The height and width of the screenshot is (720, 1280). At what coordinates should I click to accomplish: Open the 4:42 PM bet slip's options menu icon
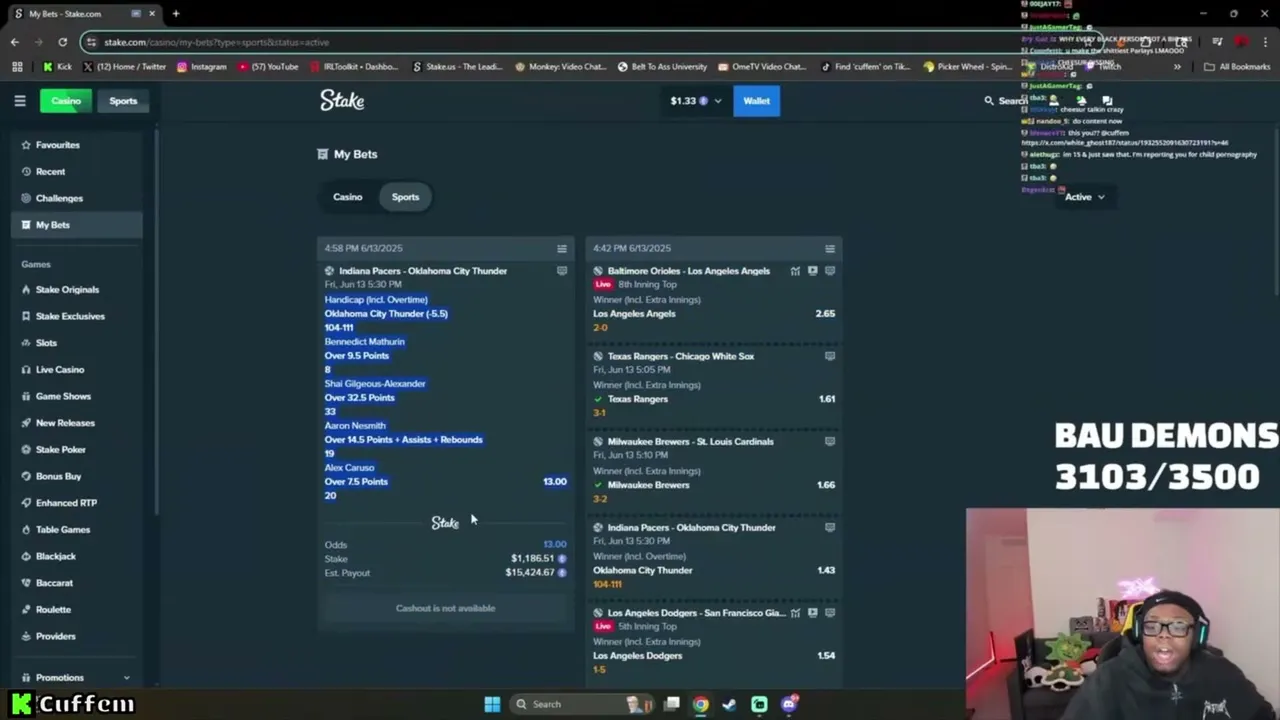(x=830, y=249)
